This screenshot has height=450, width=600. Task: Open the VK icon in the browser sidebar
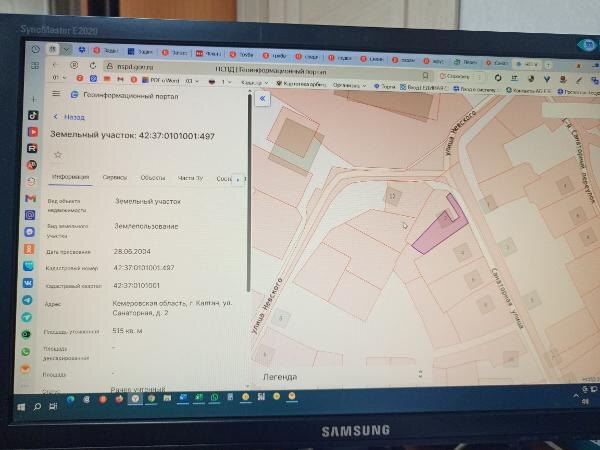click(28, 283)
